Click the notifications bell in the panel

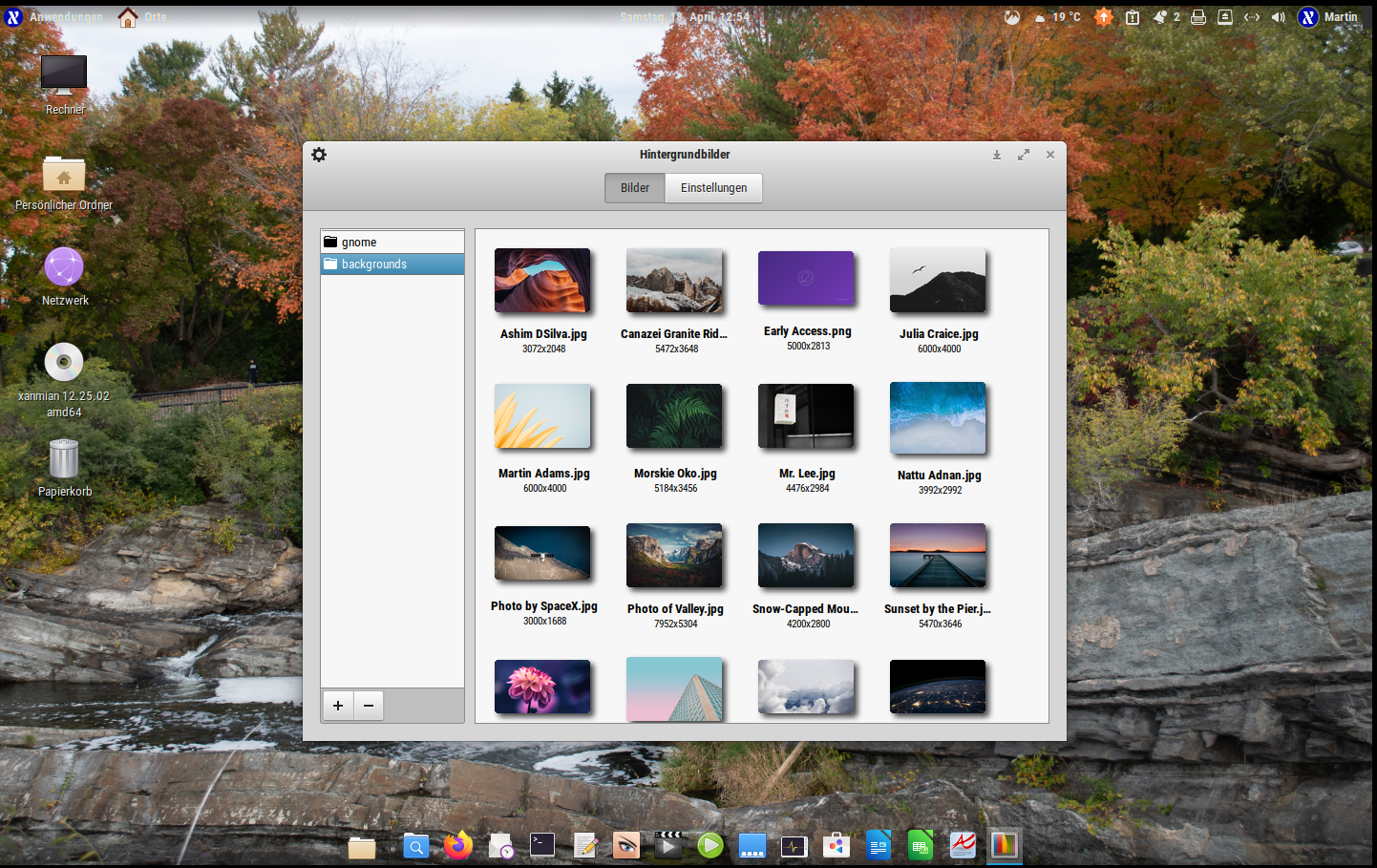coord(1160,17)
